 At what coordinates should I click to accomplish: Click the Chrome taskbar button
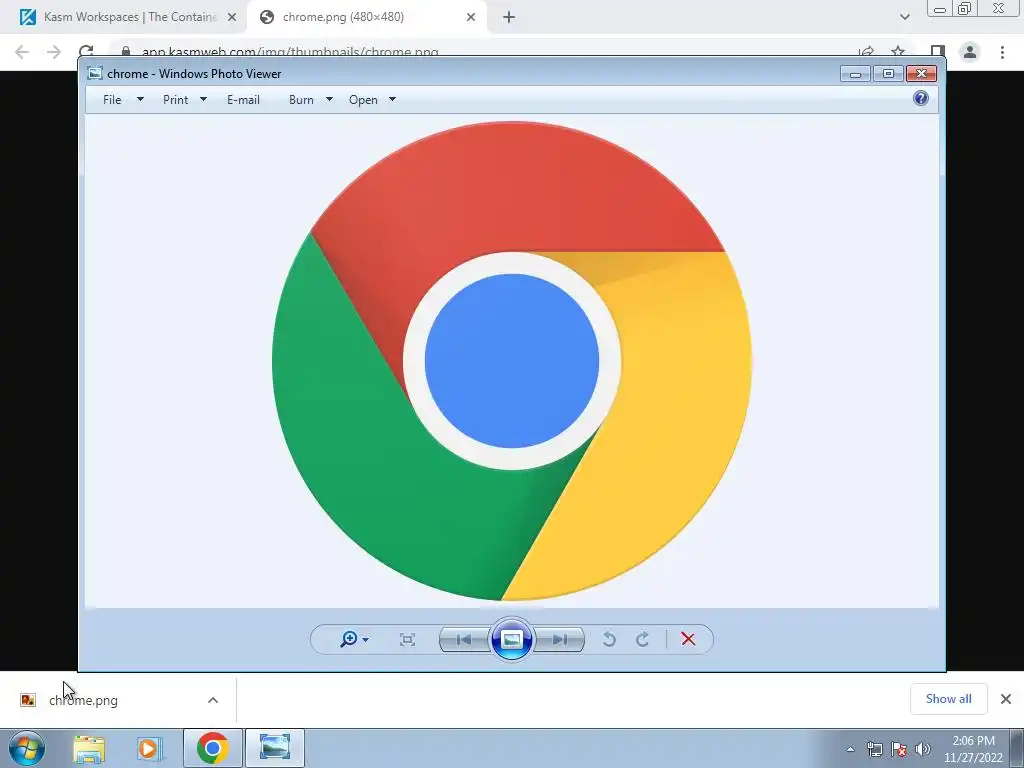(213, 748)
